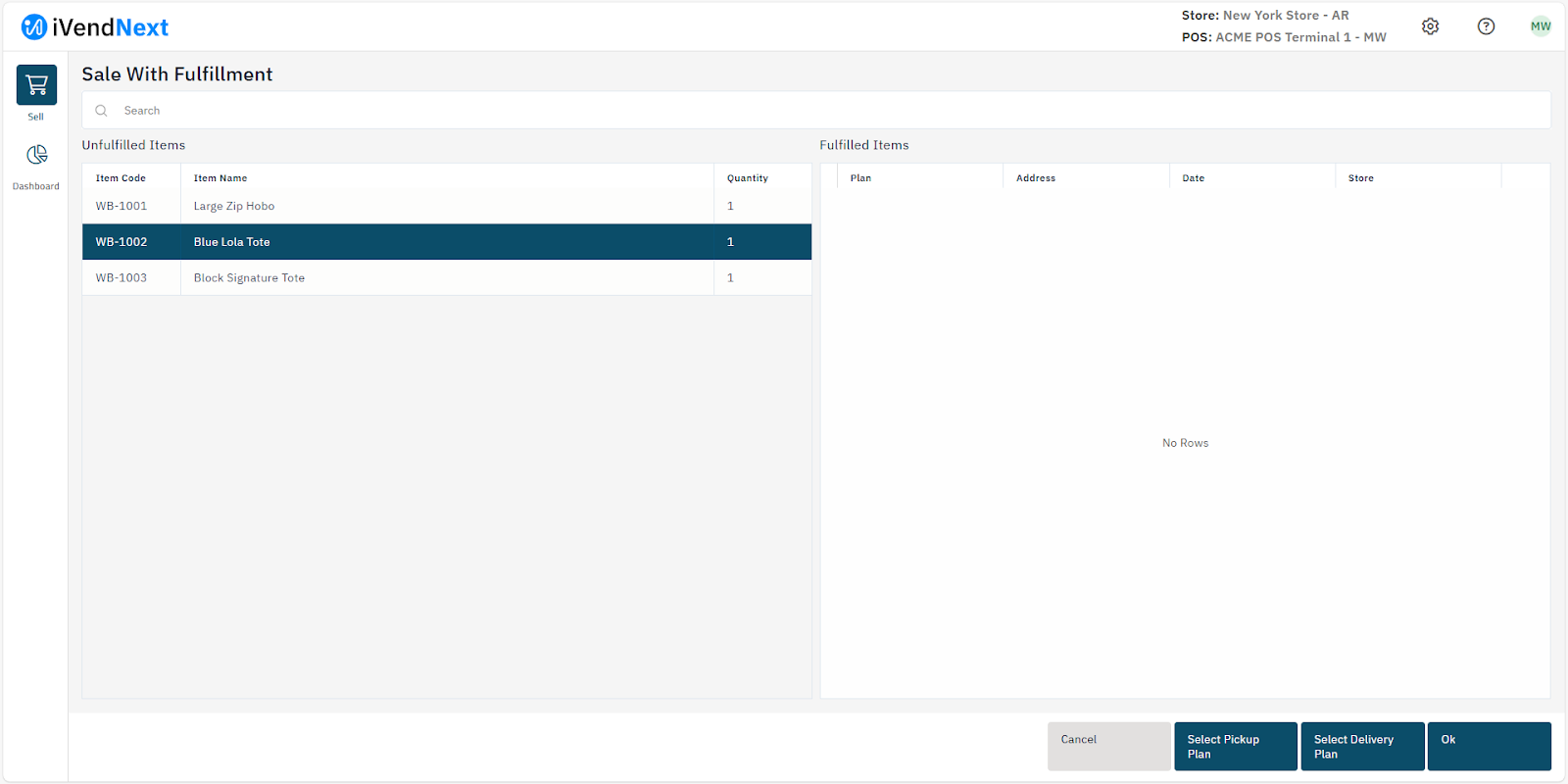Open the help question mark icon
This screenshot has width=1568, height=784.
[1487, 26]
